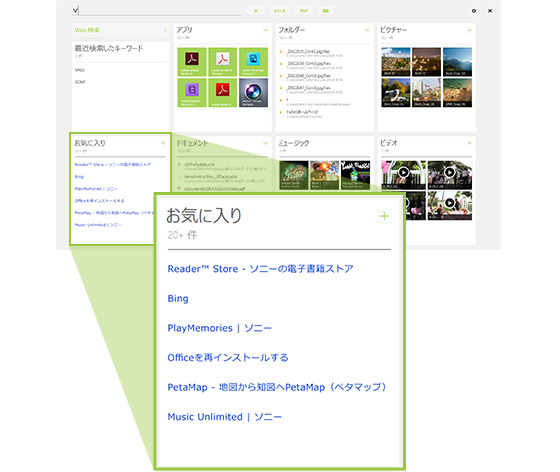Open the on-screen keyboard icon button
This screenshot has height=472, width=560.
pos(325,11)
